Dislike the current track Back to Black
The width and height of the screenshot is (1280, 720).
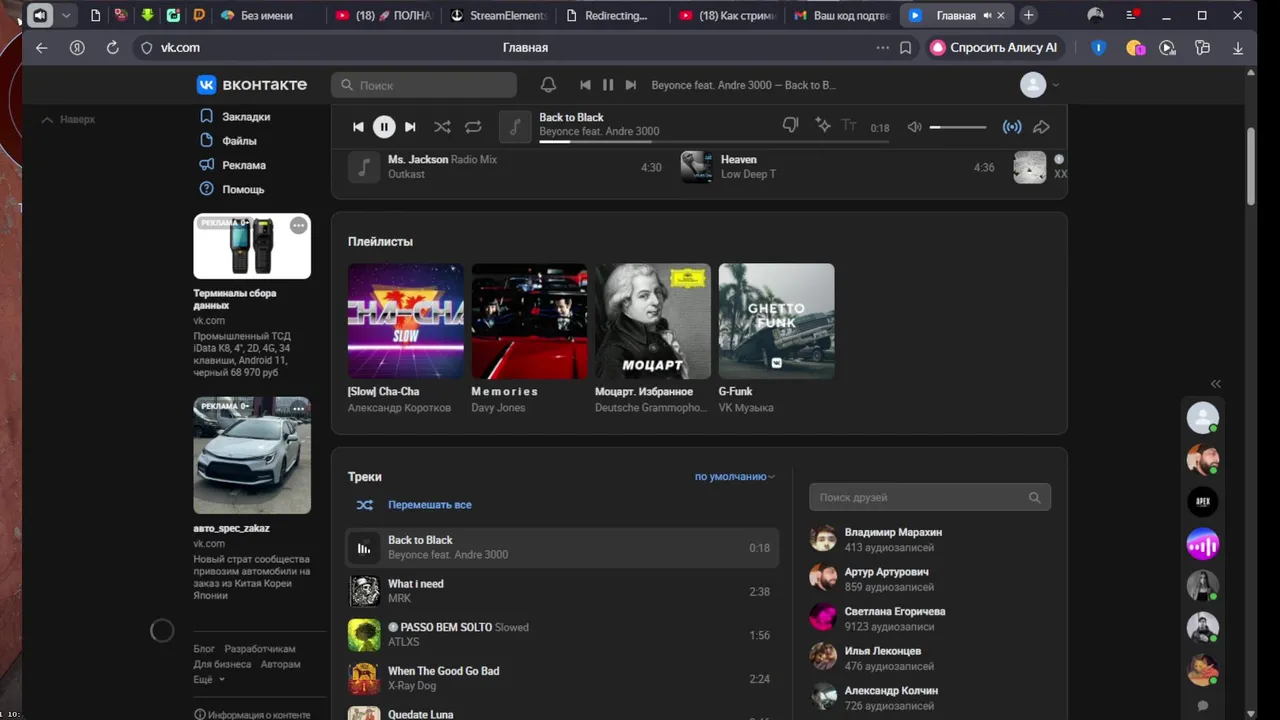pyautogui.click(x=790, y=126)
